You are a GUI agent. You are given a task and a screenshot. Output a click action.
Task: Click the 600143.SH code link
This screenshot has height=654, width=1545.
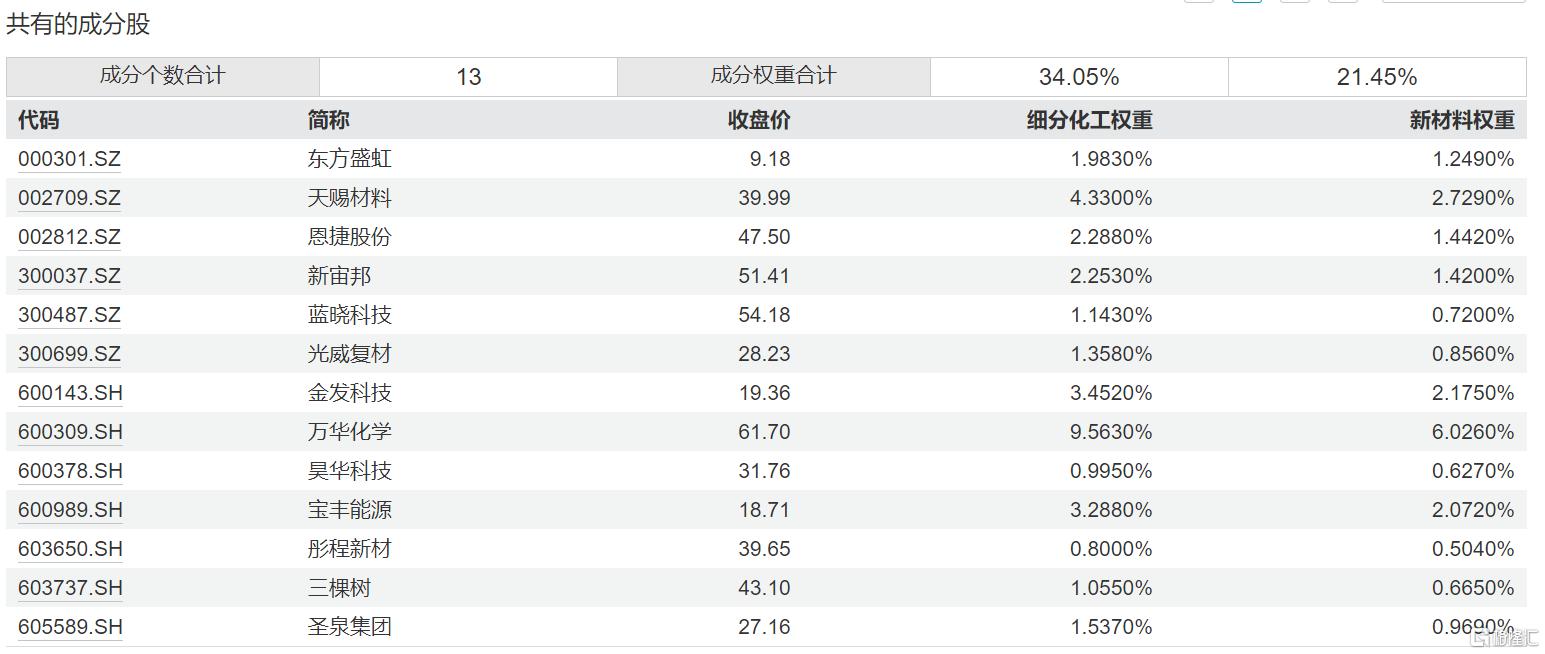(70, 393)
